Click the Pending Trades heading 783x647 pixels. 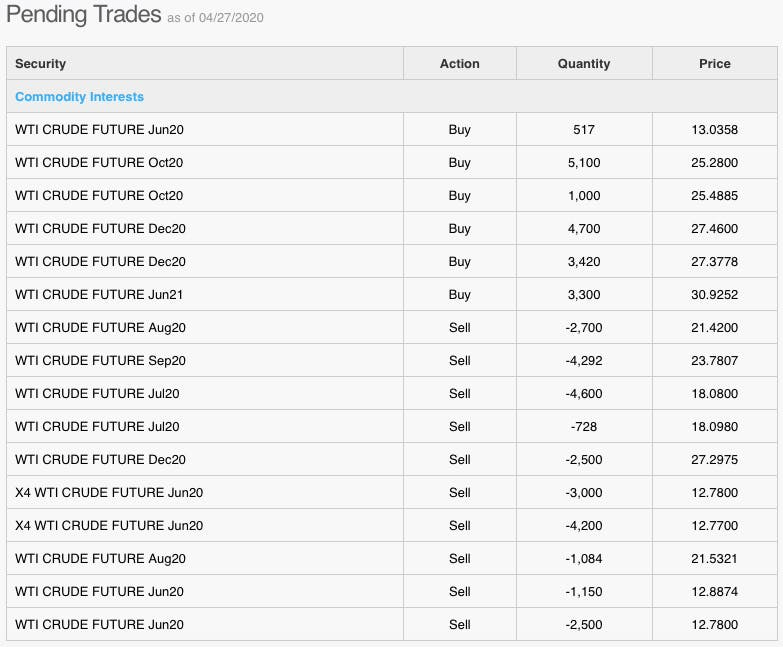84,15
